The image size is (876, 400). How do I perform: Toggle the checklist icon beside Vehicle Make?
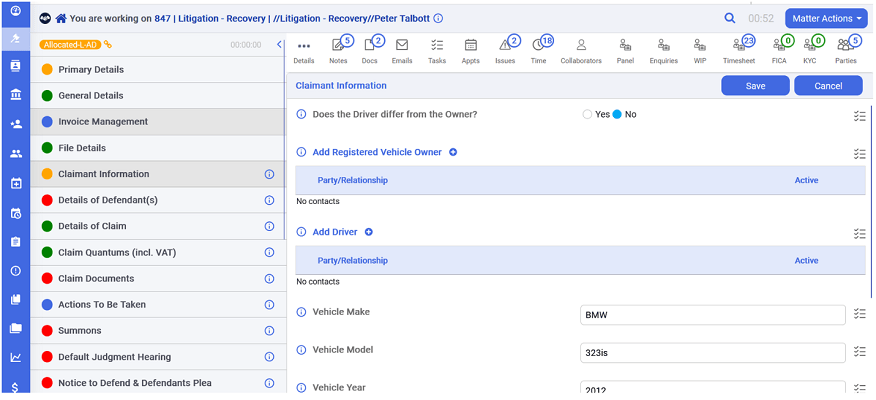(x=859, y=313)
